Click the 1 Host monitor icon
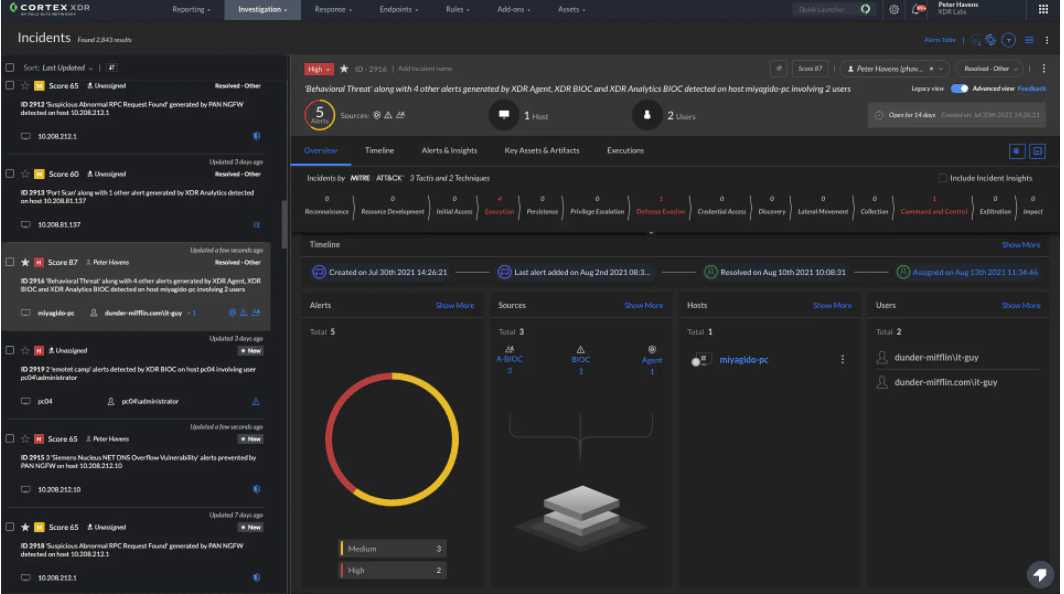The height and width of the screenshot is (594, 1064). (x=504, y=115)
